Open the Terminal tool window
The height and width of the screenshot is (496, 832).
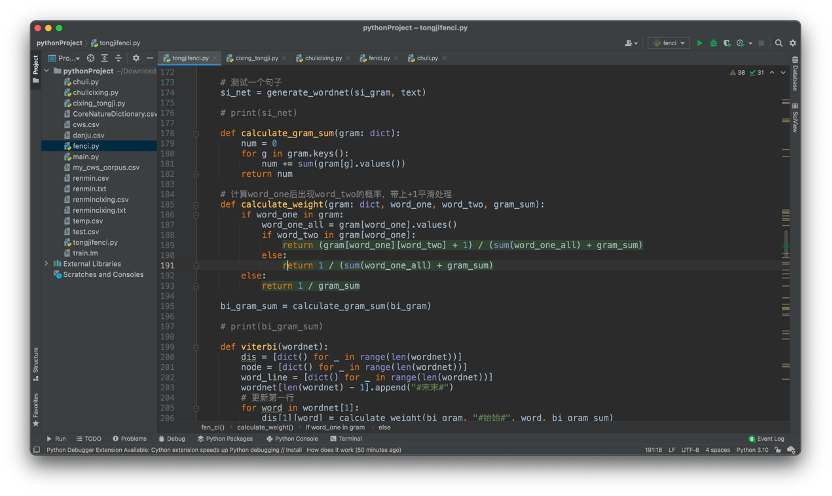coord(346,439)
